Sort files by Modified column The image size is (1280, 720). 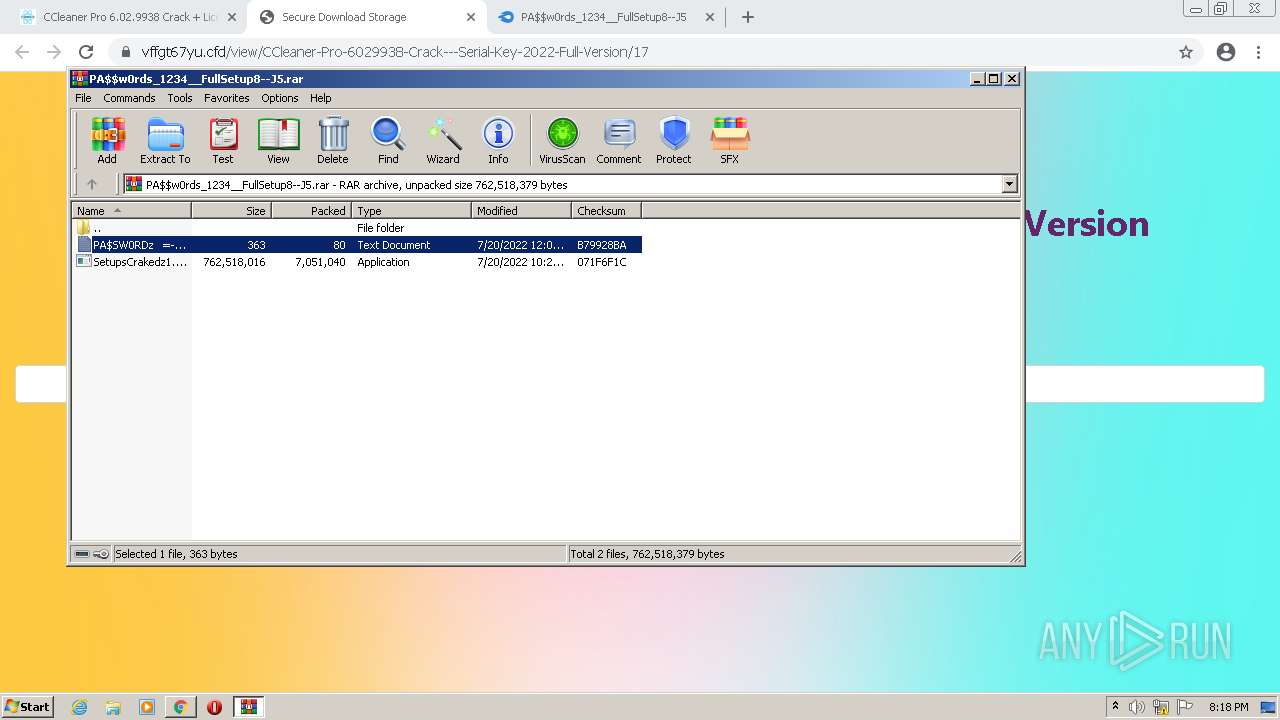pyautogui.click(x=521, y=210)
